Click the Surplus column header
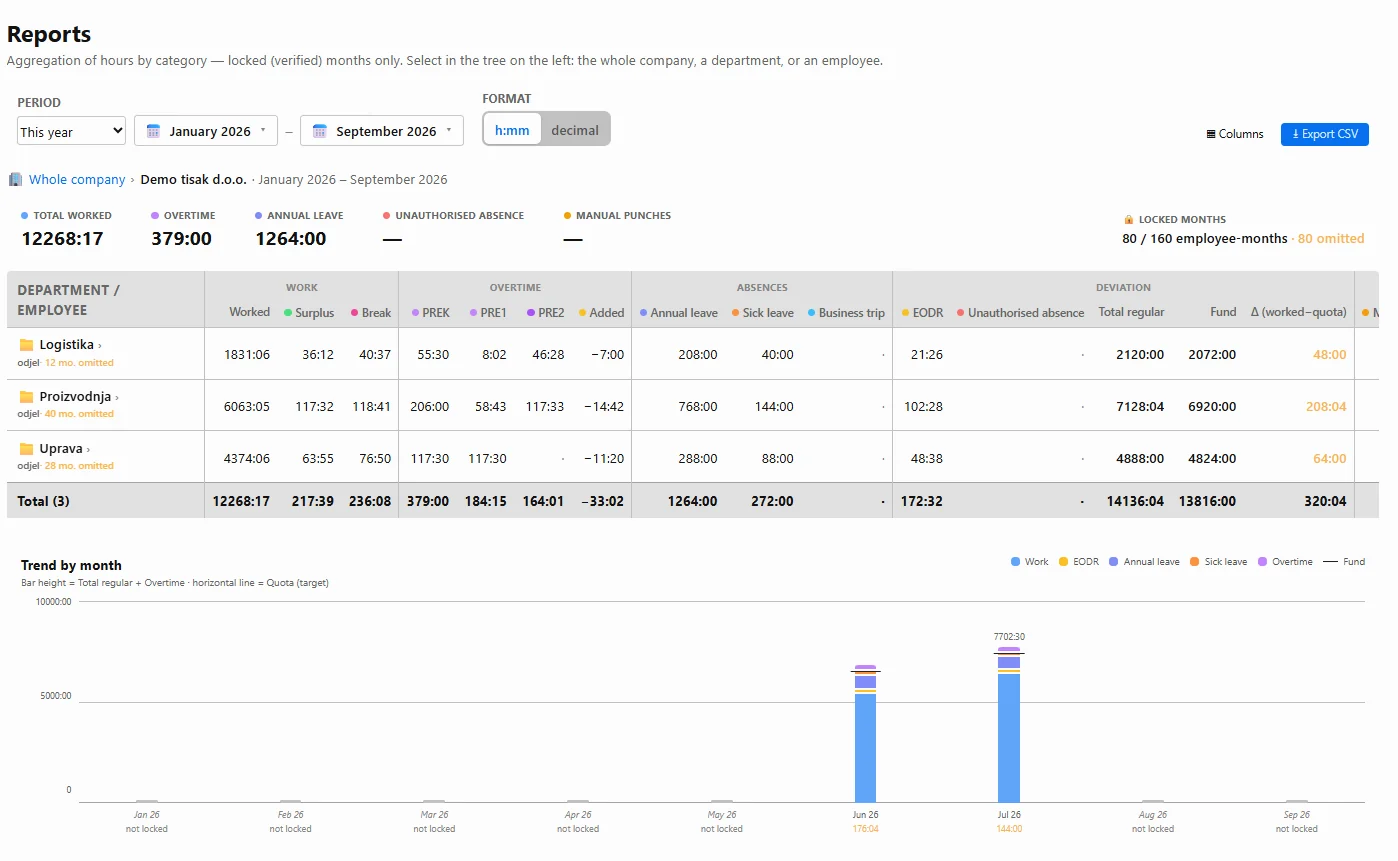The height and width of the screenshot is (861, 1398). click(x=309, y=313)
